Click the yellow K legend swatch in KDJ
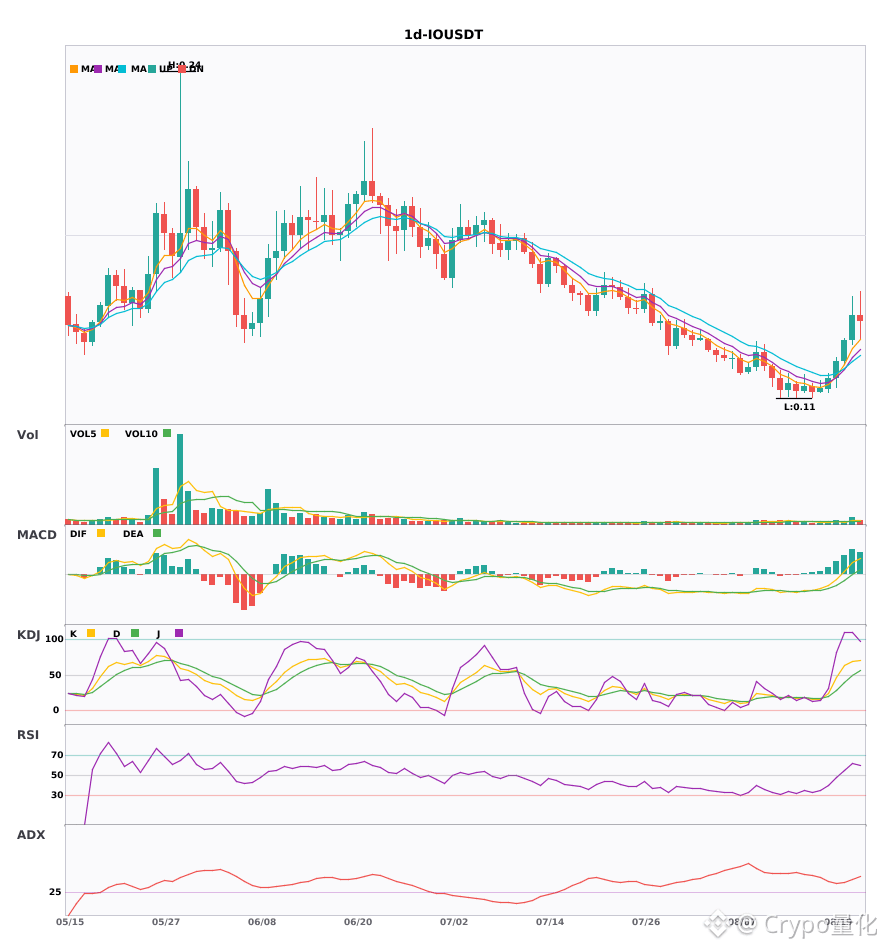This screenshot has width=885, height=950. (x=91, y=633)
